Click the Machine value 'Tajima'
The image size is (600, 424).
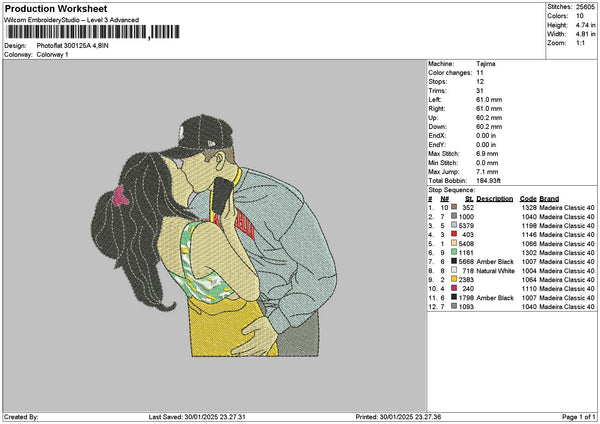tap(486, 64)
